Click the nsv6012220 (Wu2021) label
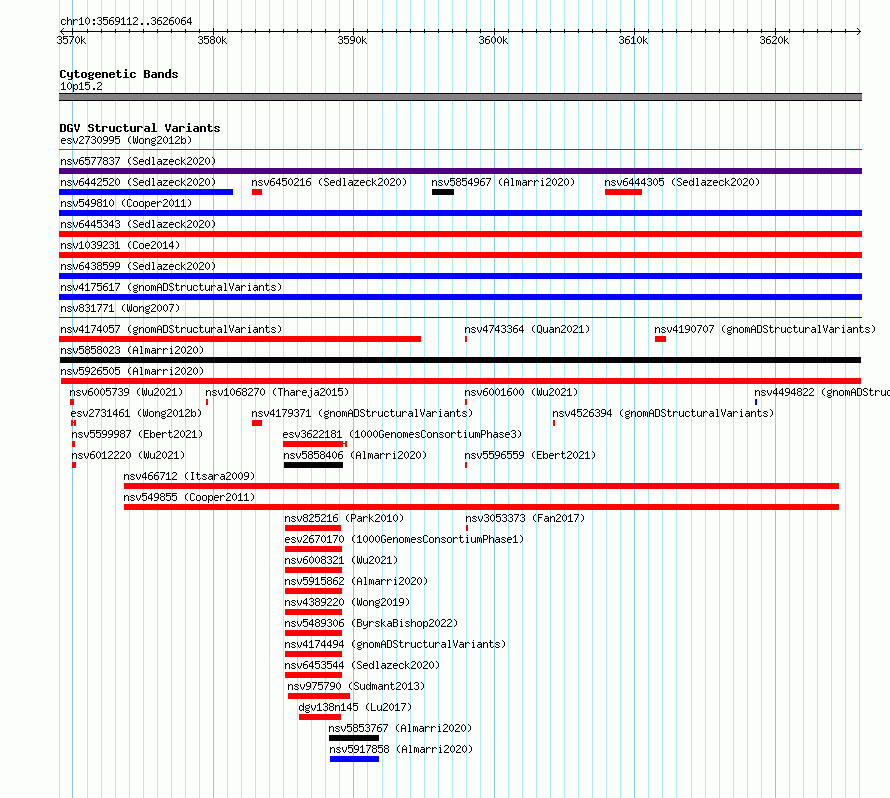The image size is (890, 798). click(128, 455)
